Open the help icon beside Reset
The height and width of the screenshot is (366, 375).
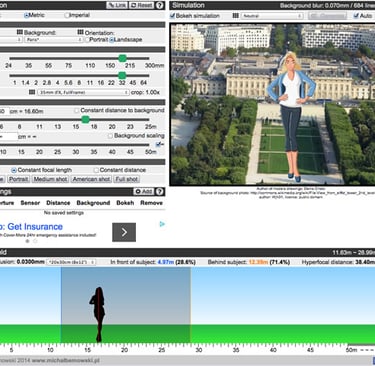(x=160, y=5)
